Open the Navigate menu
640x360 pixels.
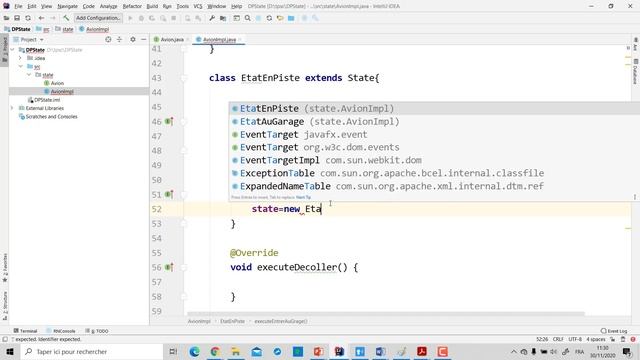67,6
